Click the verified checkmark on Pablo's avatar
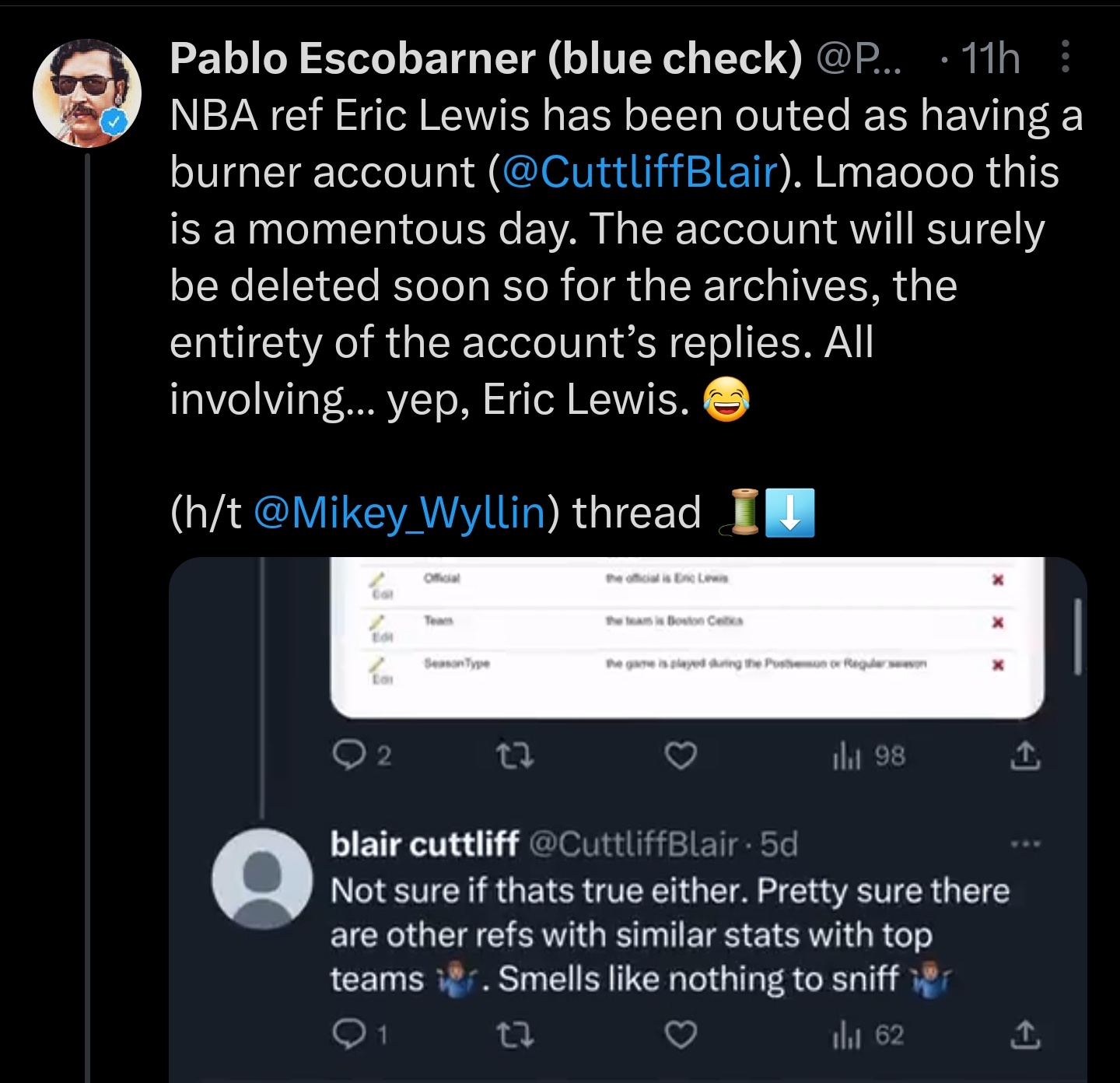The image size is (1120, 1083). coord(115,121)
